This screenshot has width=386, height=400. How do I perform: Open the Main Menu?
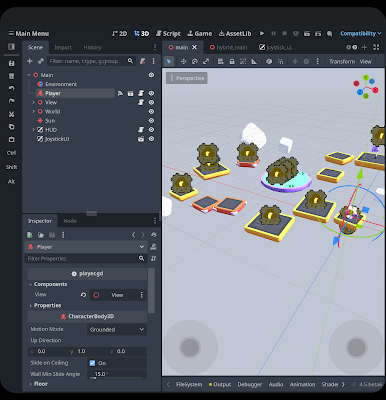[x=29, y=33]
